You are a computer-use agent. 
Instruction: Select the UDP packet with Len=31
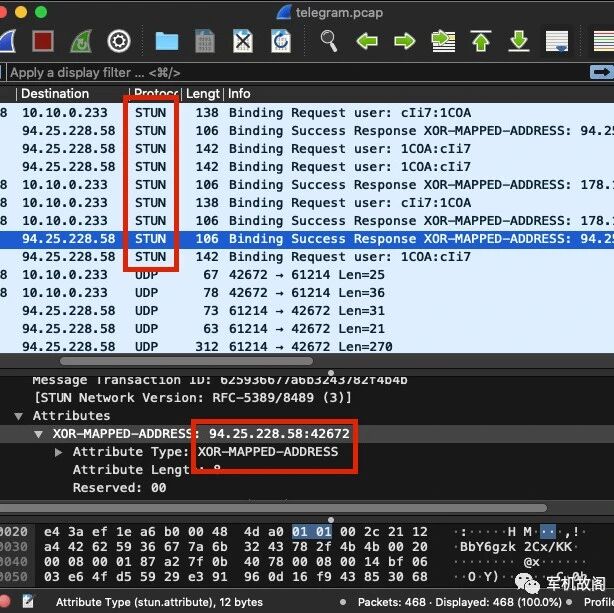pyautogui.click(x=307, y=311)
